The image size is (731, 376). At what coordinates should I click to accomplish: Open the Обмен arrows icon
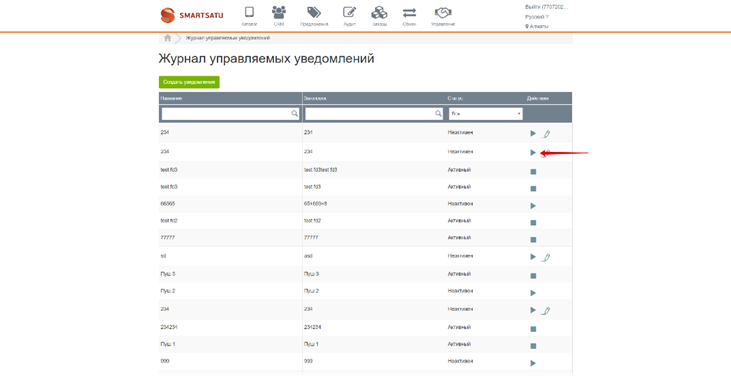[x=409, y=12]
